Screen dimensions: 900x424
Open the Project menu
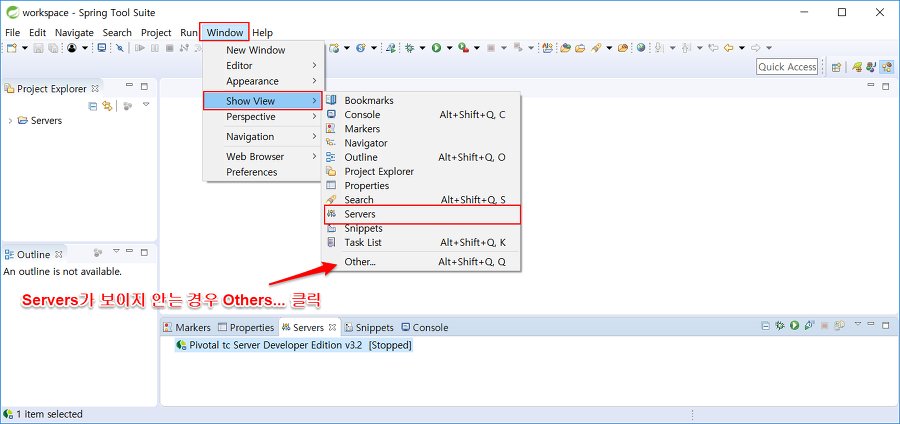coord(156,33)
